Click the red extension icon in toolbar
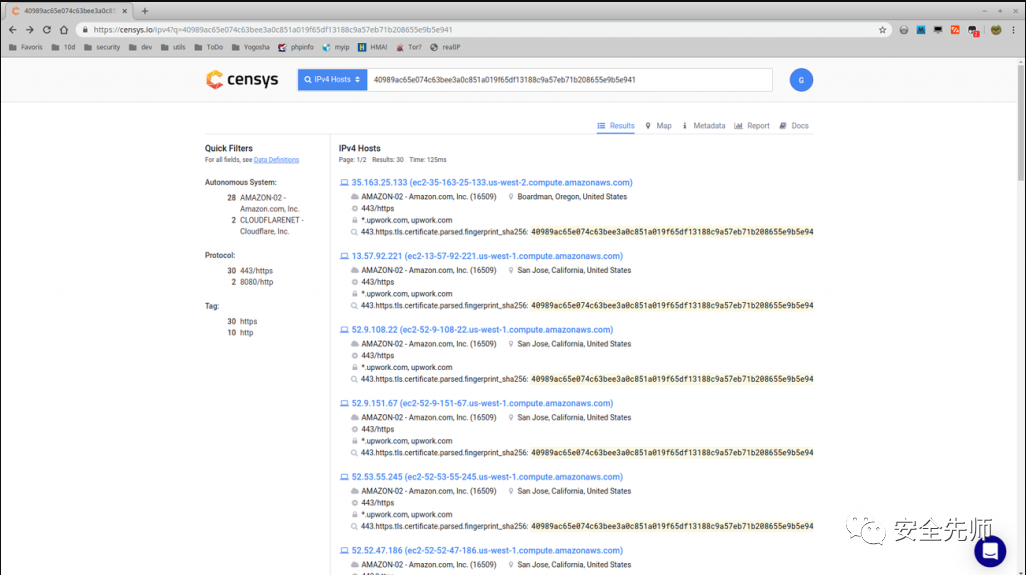The width and height of the screenshot is (1026, 575). [x=955, y=29]
